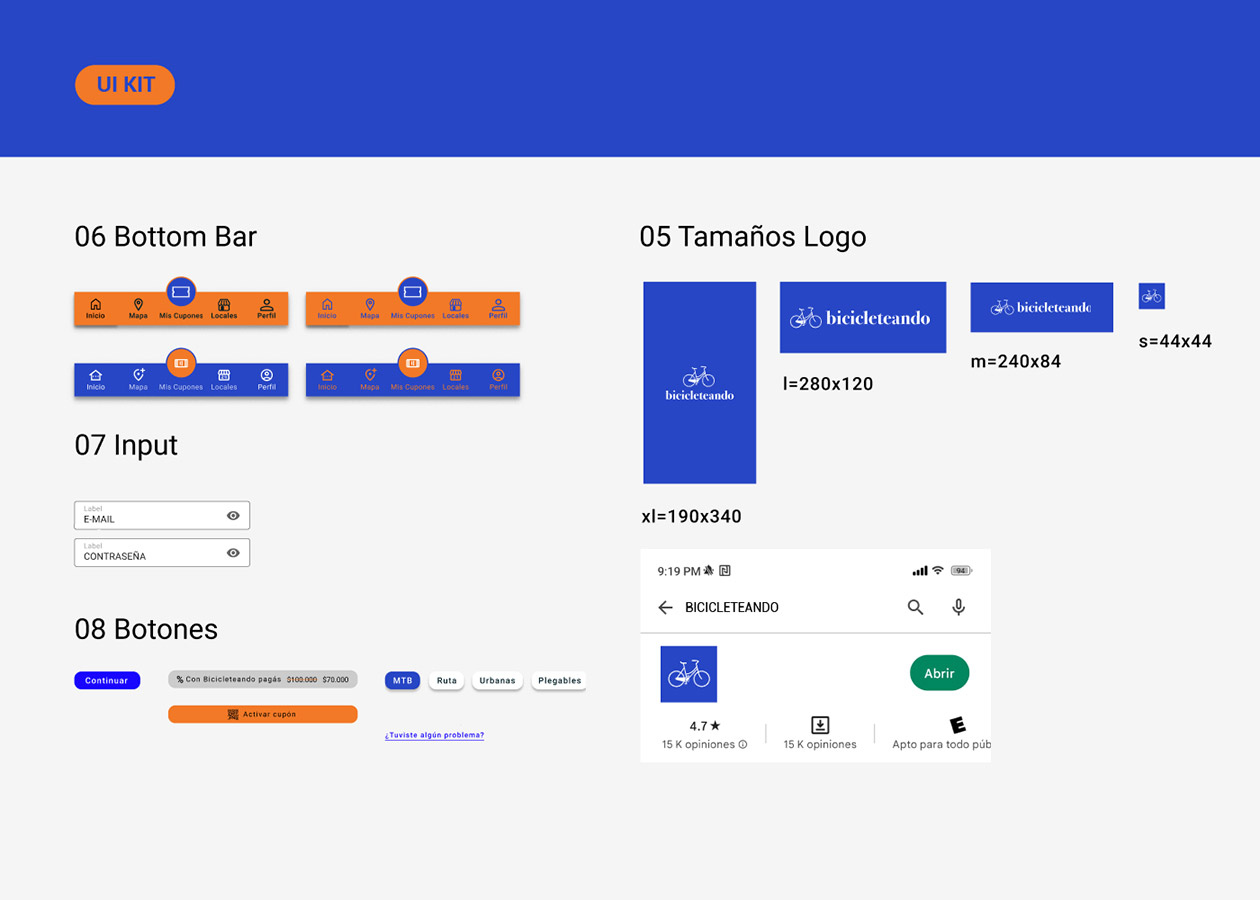Tap Mis Cupones in the blue bar with white labels
Viewport: 1260px width, 900px height.
(181, 371)
